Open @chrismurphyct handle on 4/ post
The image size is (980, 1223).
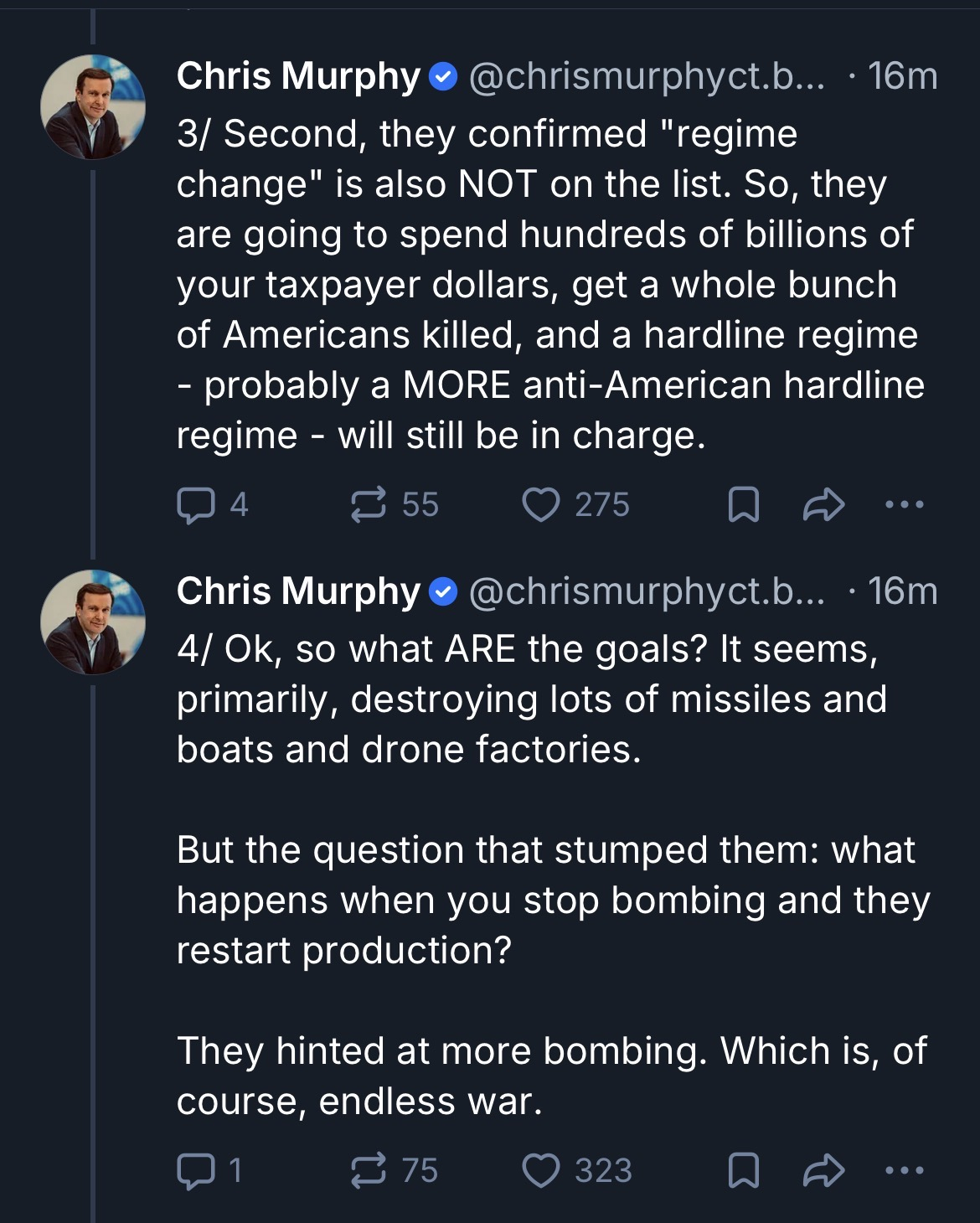point(647,591)
